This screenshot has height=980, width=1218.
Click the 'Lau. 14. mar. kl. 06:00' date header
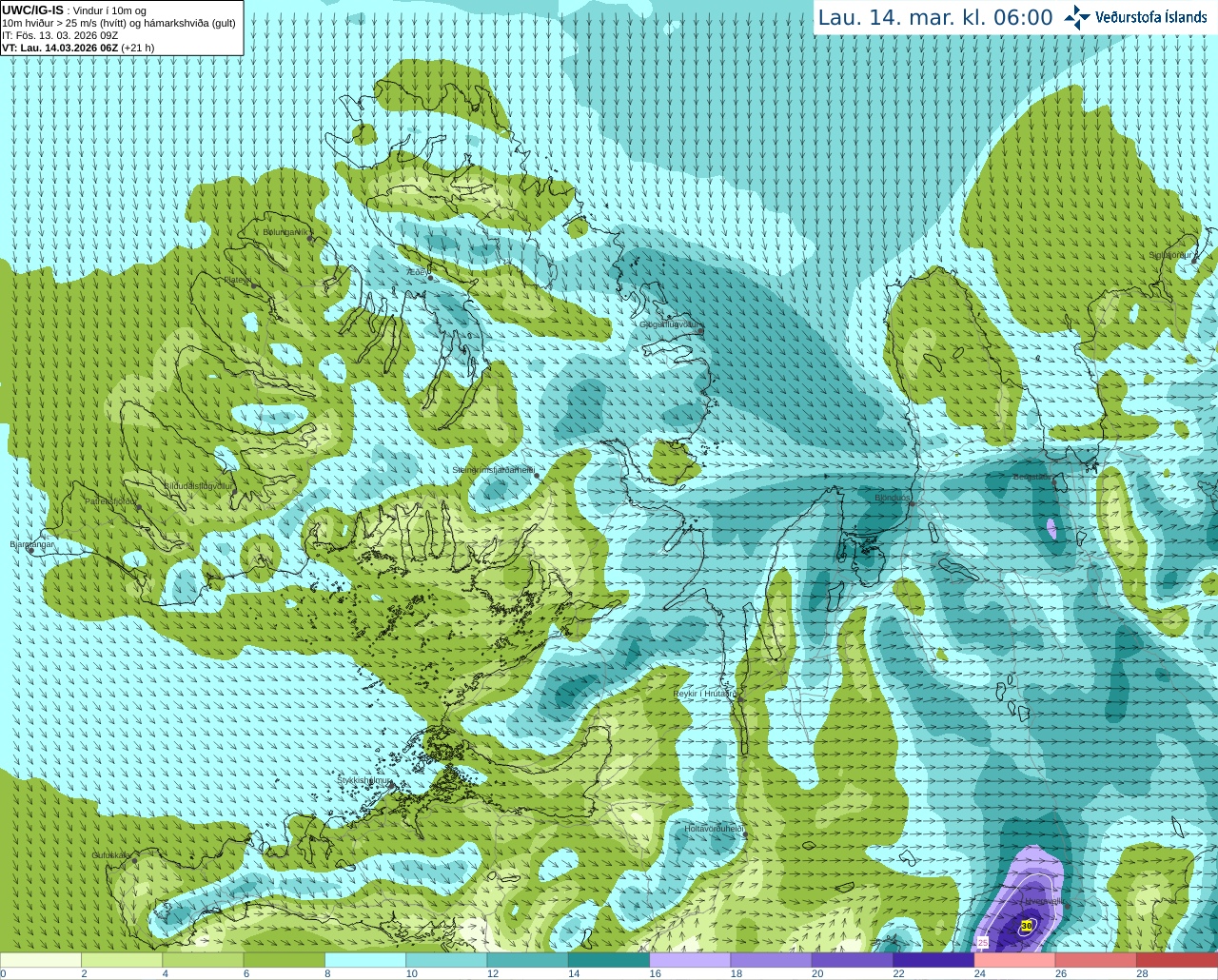coord(935,17)
